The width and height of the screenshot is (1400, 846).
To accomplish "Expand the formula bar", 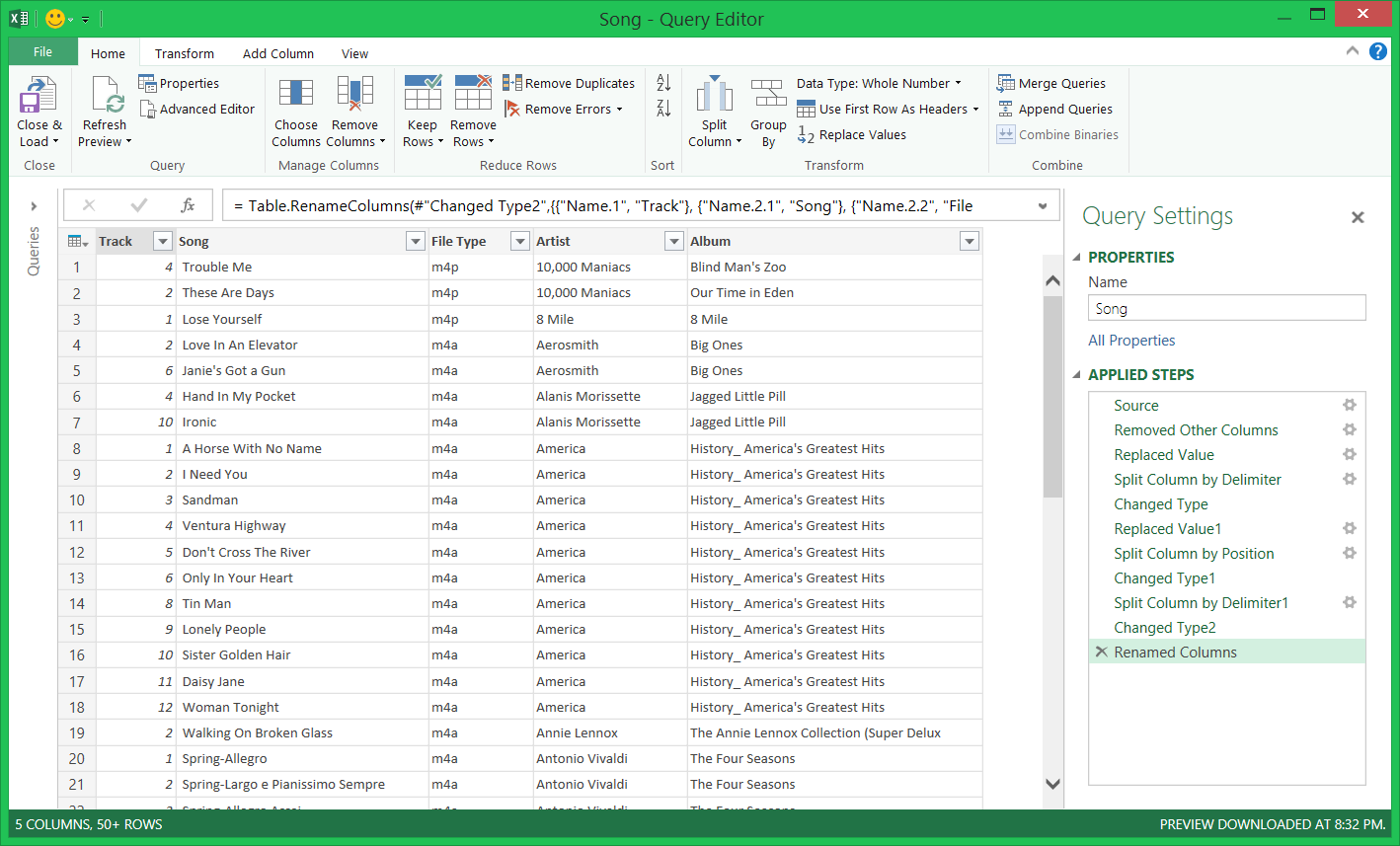I will point(1043,206).
